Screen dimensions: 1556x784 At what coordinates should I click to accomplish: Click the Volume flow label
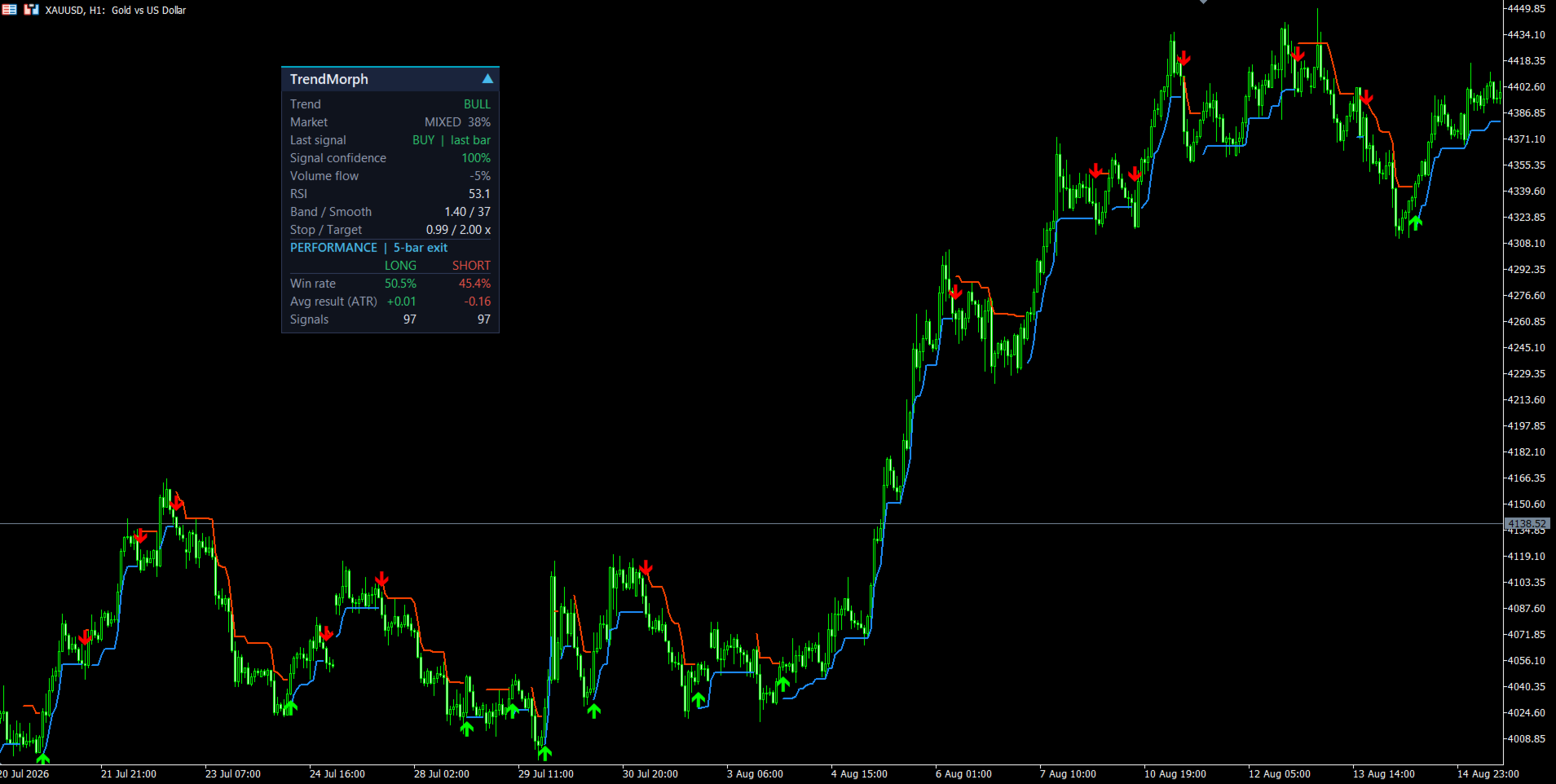tap(324, 176)
